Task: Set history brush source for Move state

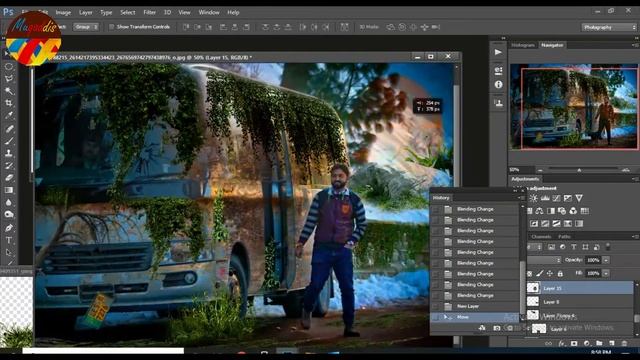Action: (436, 317)
